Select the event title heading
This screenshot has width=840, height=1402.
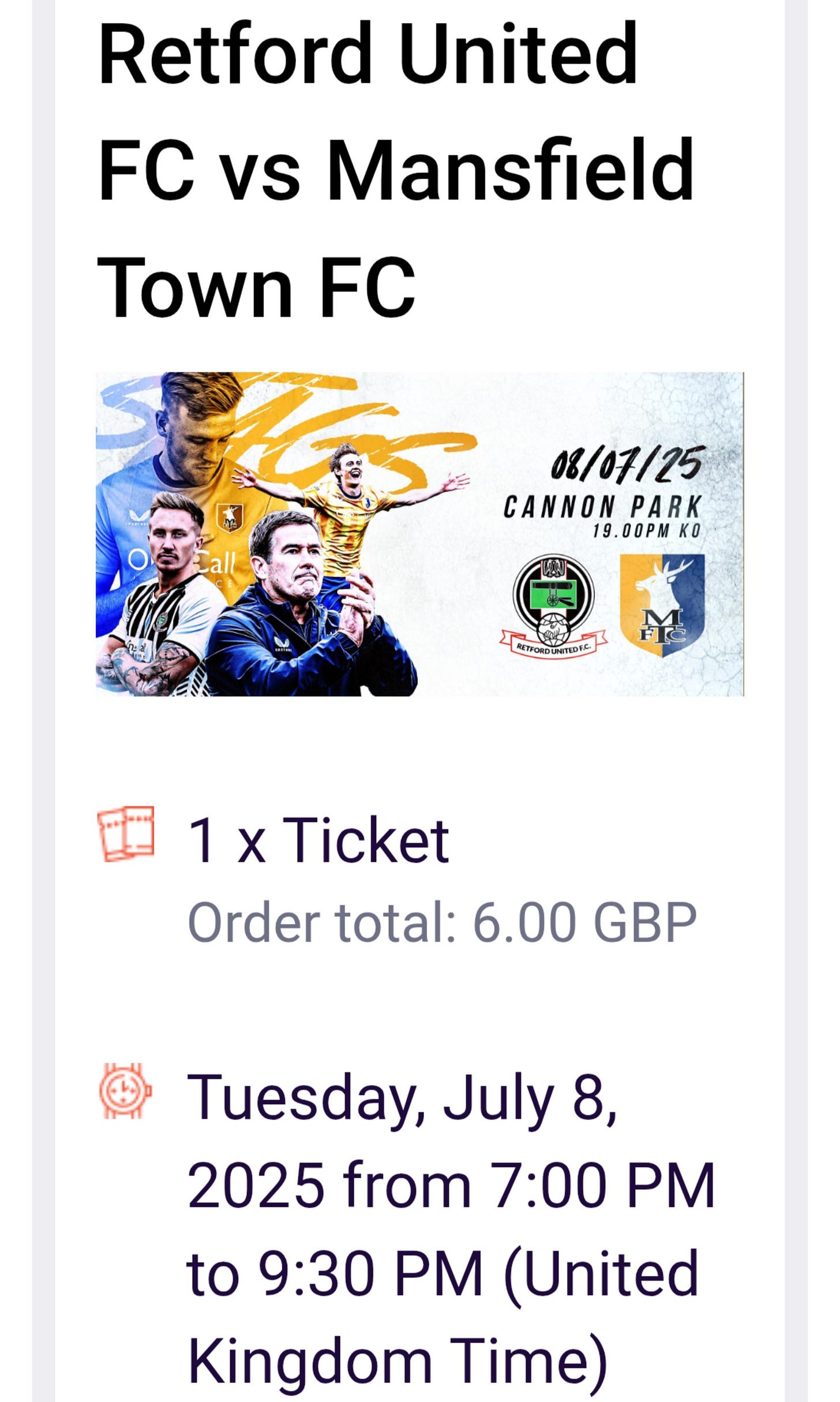pyautogui.click(x=396, y=169)
